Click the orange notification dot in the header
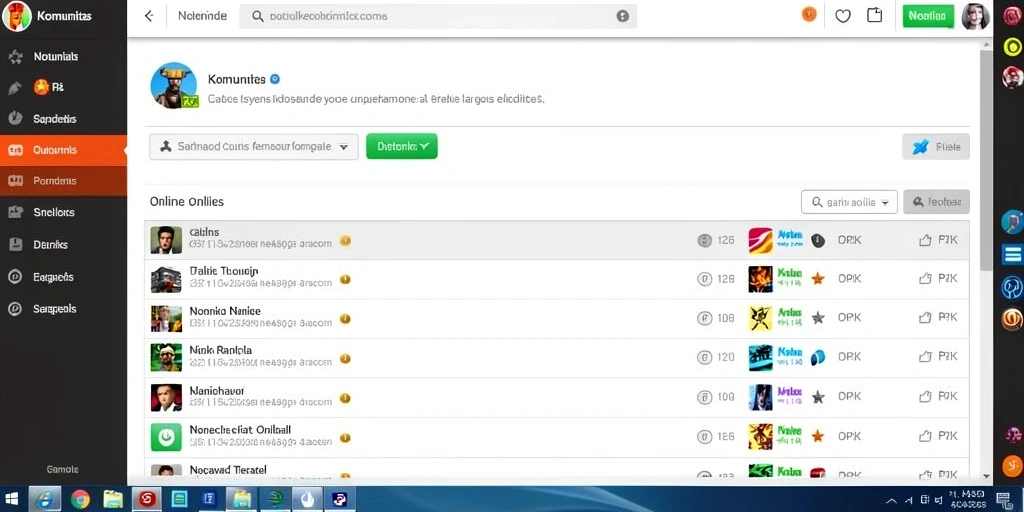1024x512 pixels. pyautogui.click(x=809, y=14)
